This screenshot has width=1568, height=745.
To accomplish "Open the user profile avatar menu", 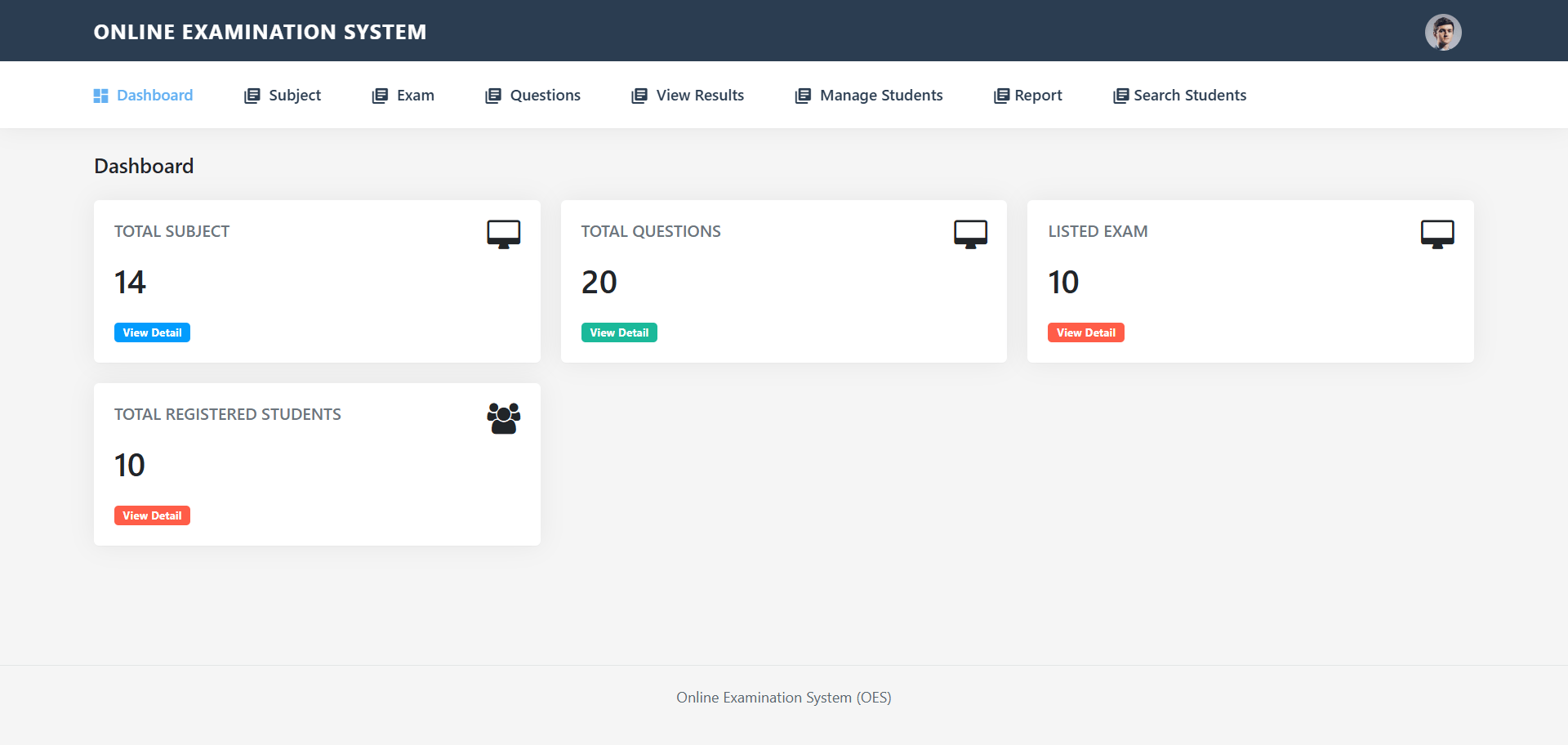I will [1443, 32].
